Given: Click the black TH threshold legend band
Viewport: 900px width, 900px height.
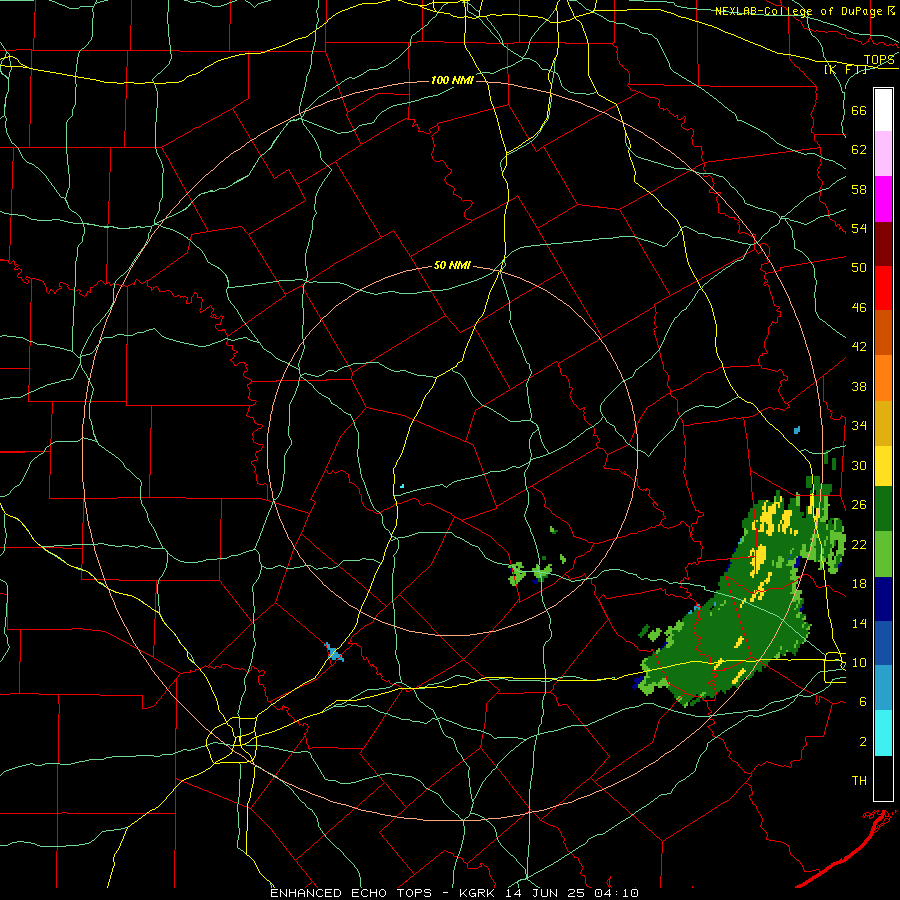Looking at the screenshot, I should 883,778.
